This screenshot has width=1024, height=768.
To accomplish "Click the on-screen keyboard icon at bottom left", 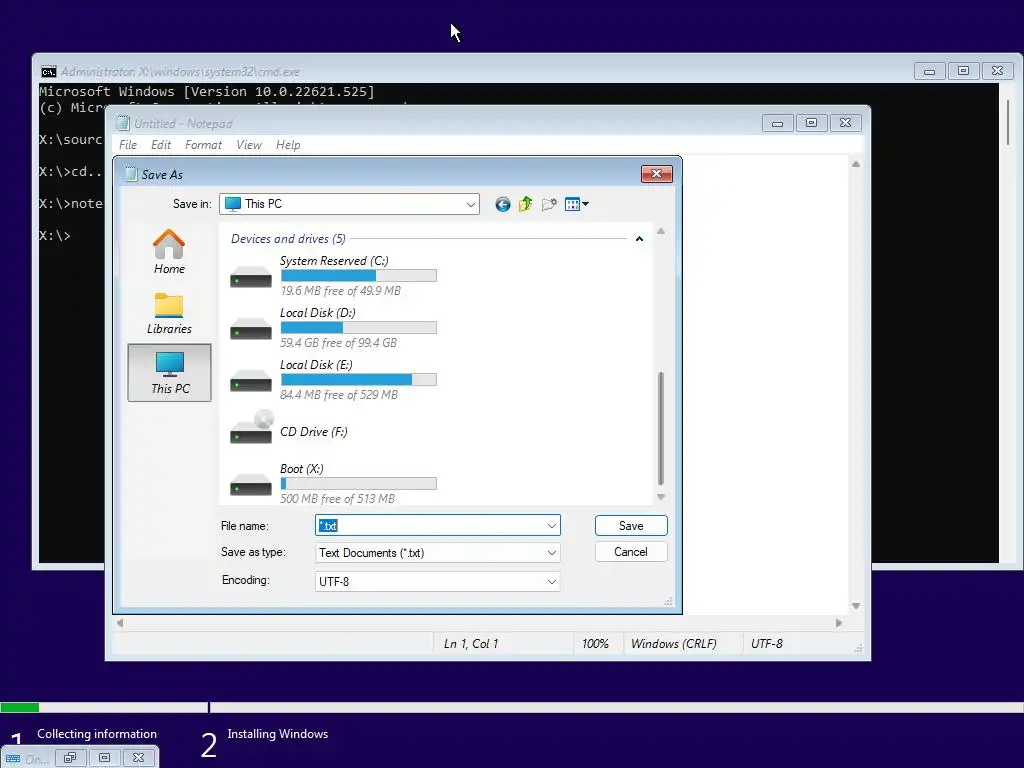I will click(12, 759).
